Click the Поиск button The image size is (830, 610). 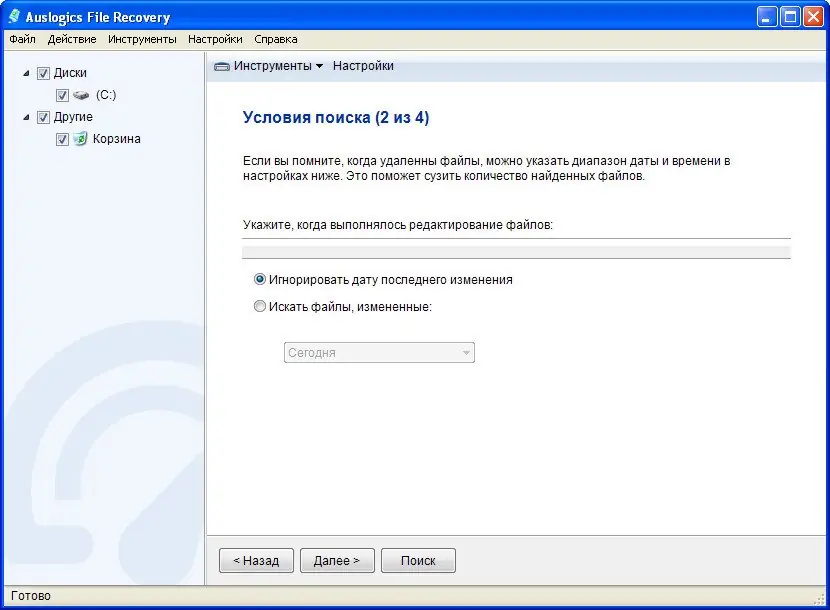418,560
